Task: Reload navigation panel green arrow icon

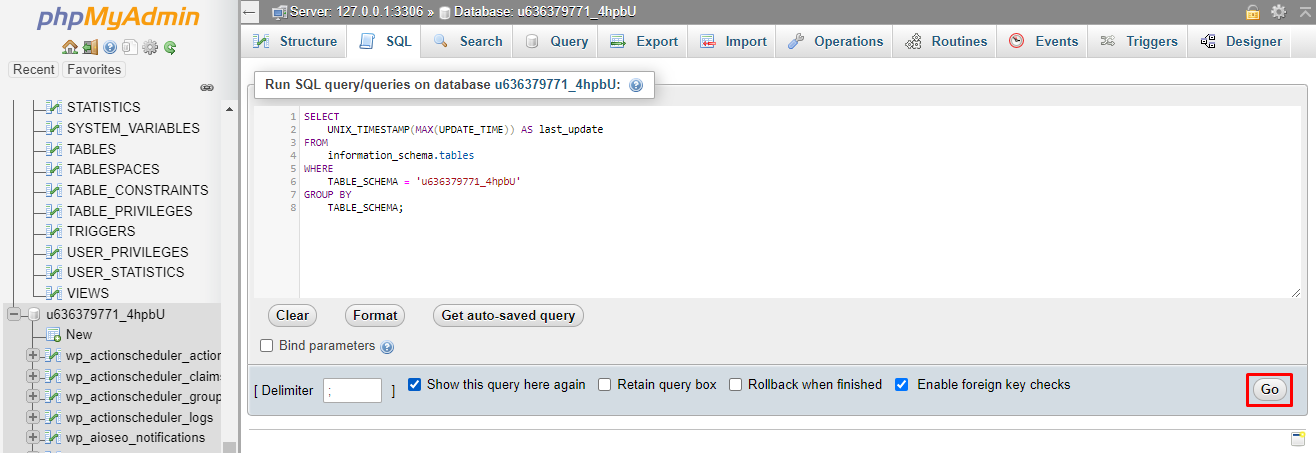Action: point(170,47)
